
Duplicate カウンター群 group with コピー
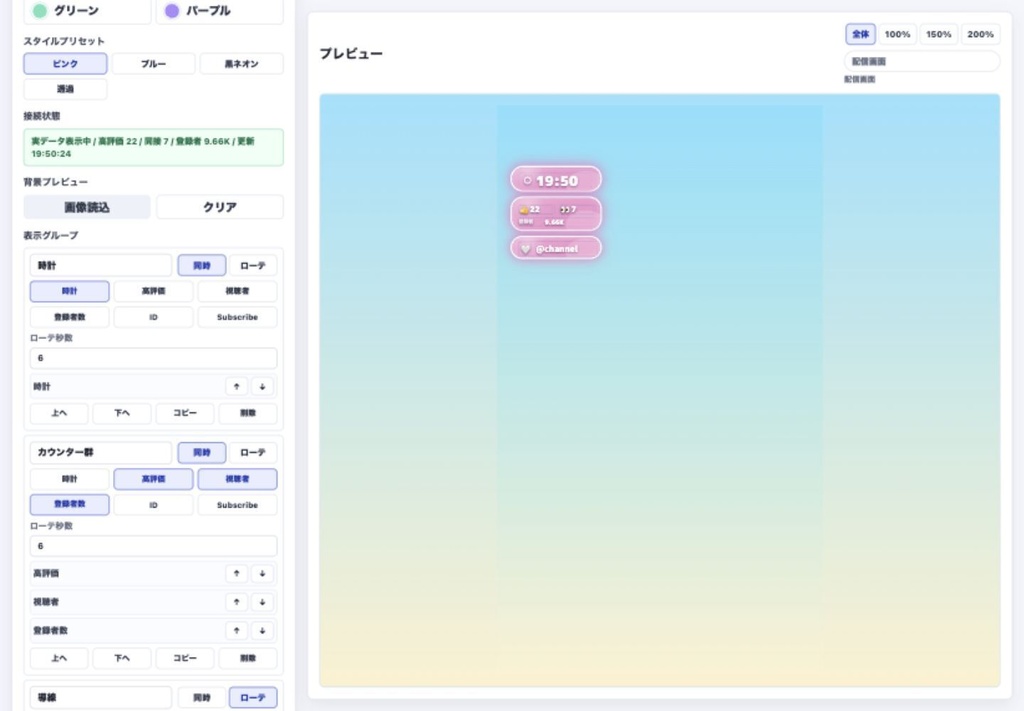point(185,658)
